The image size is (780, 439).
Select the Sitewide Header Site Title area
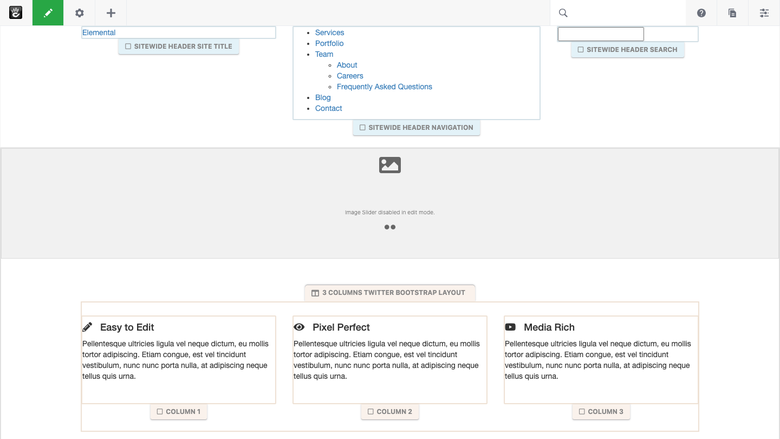pos(179,46)
